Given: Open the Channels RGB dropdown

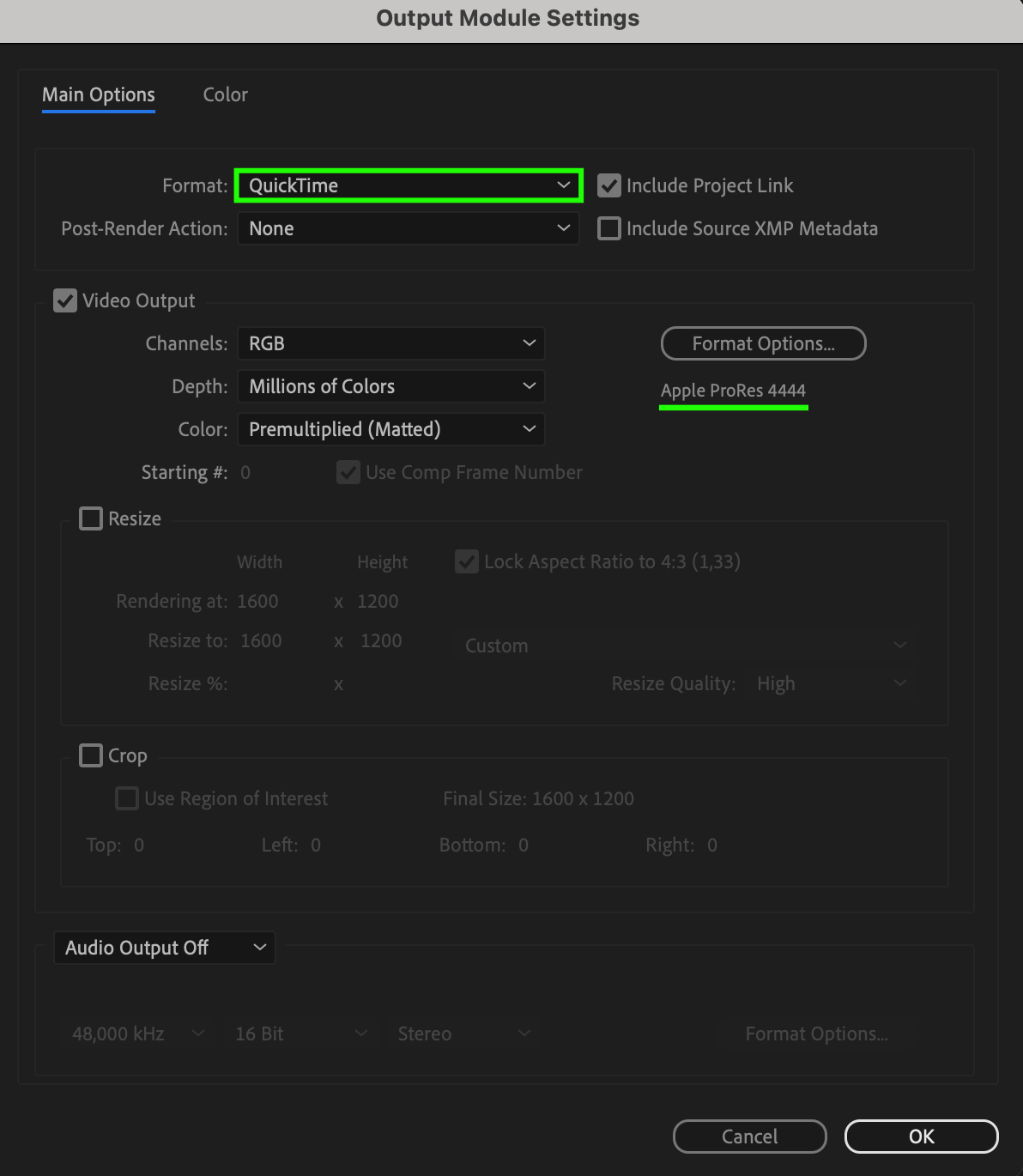Looking at the screenshot, I should click(390, 343).
